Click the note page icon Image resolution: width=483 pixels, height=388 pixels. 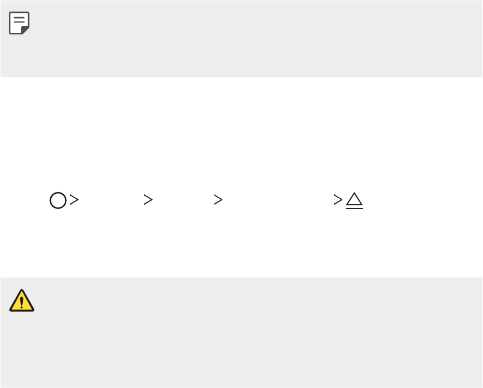point(19,23)
